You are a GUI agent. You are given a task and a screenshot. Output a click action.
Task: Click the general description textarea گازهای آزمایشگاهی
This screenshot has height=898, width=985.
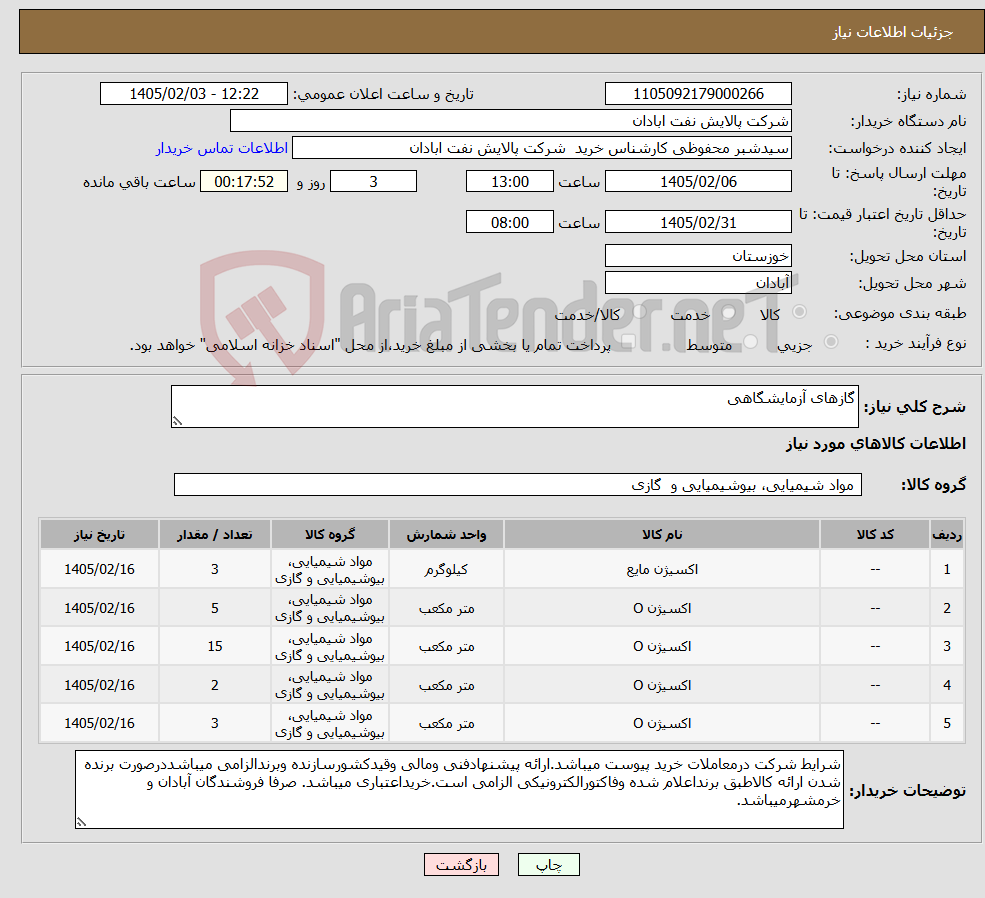(x=514, y=406)
